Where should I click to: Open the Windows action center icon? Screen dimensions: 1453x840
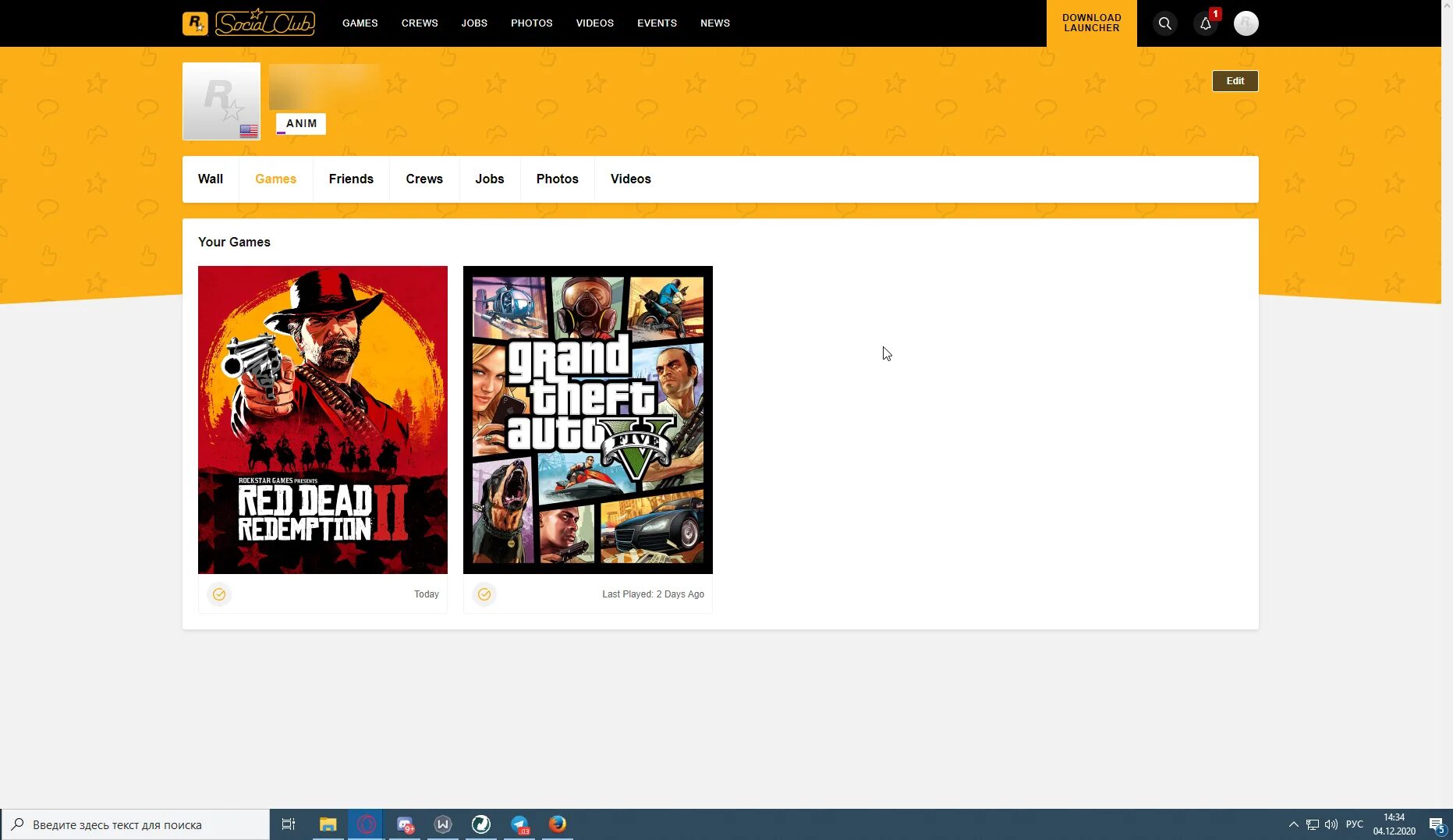[1437, 824]
